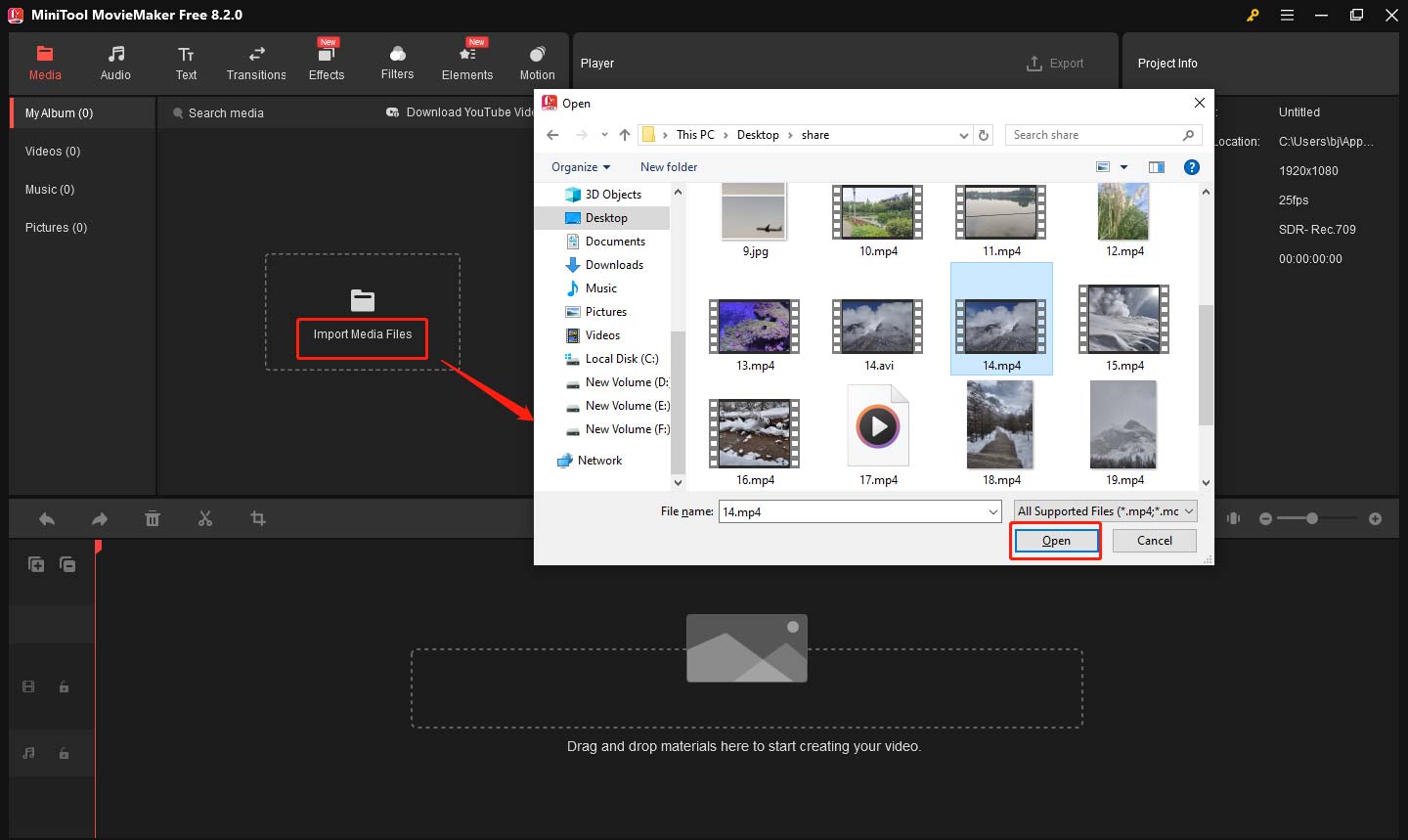Click the Delete trash icon in timeline
The image size is (1408, 840).
pyautogui.click(x=153, y=519)
